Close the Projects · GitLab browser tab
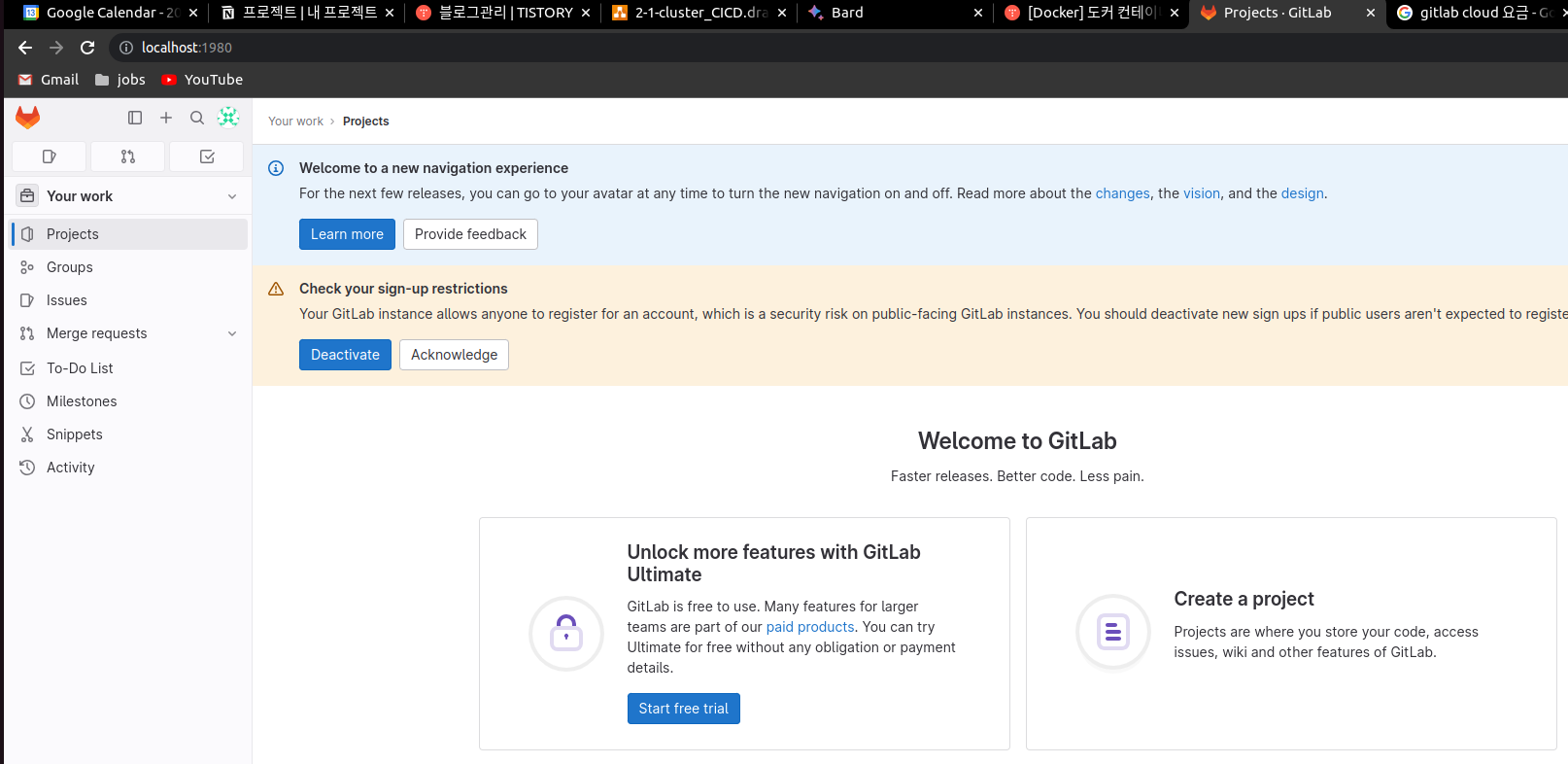Image resolution: width=1568 pixels, height=764 pixels. point(1371,13)
